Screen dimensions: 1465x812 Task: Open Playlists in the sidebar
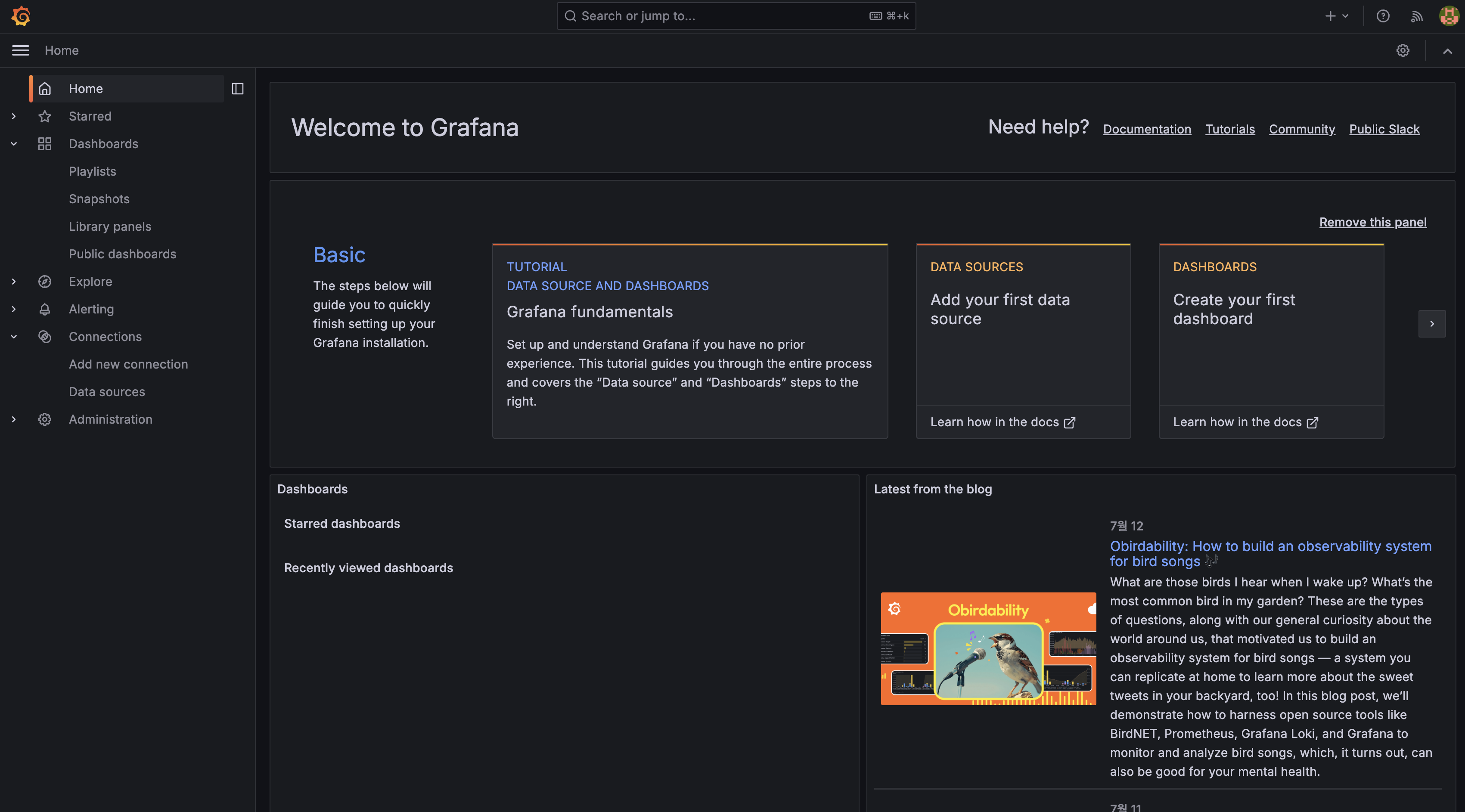(92, 171)
